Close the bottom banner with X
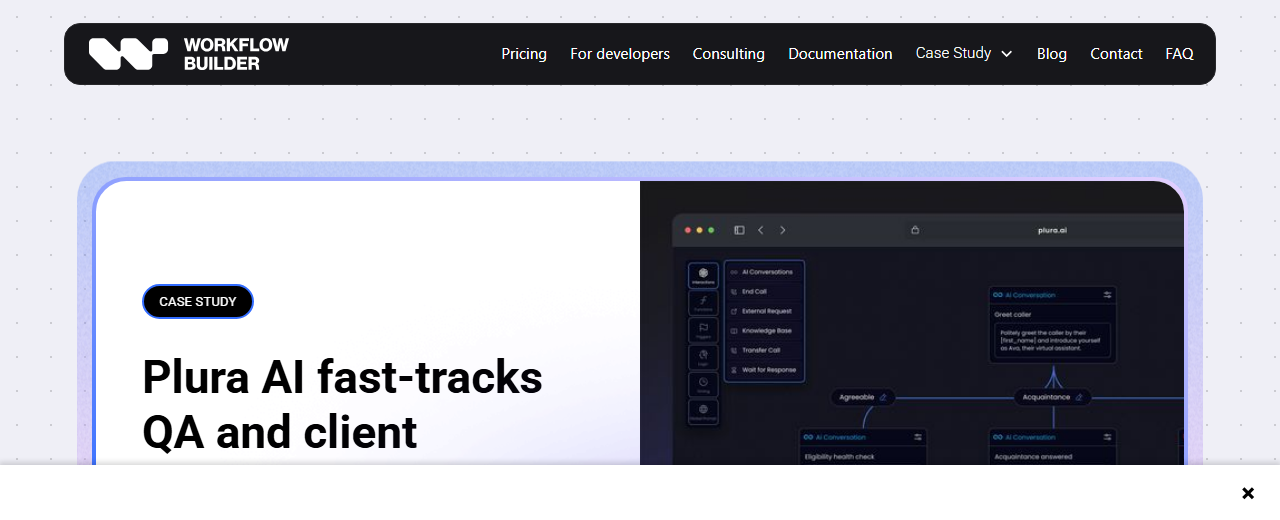The width and height of the screenshot is (1280, 520). [1248, 493]
